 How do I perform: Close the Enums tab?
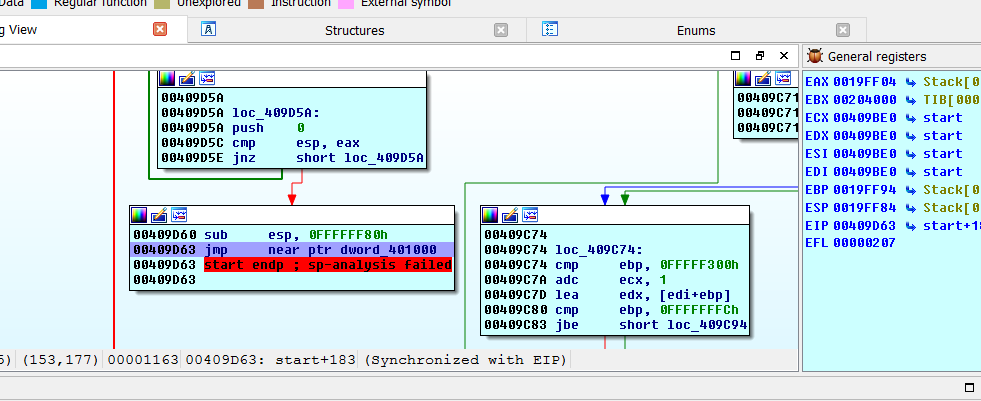(x=843, y=30)
